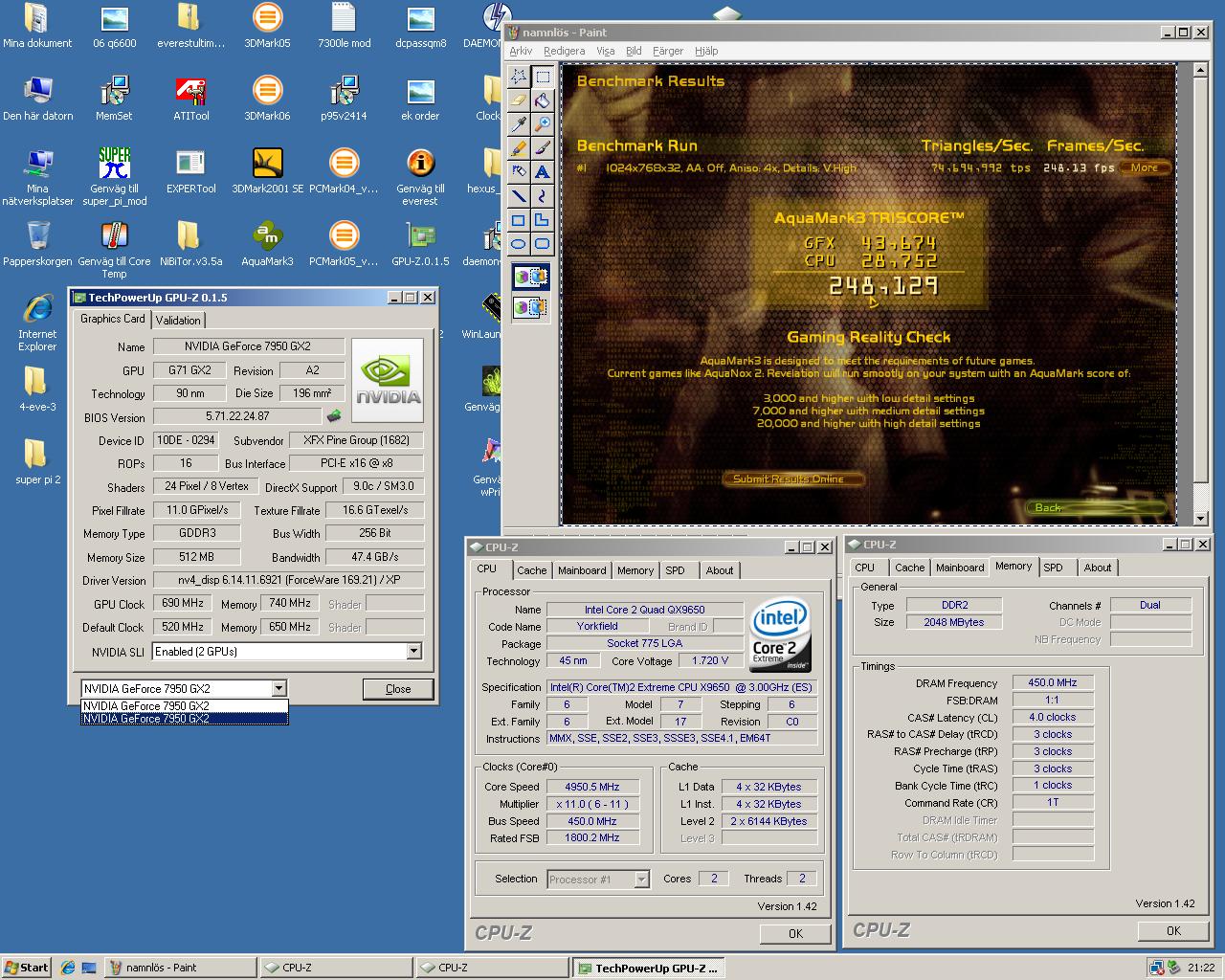Click the Close button in GPU-Z

coord(398,689)
